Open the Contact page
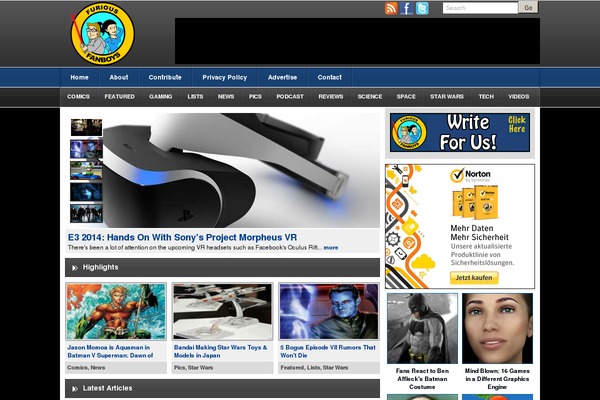Viewport: 600px width, 400px height. click(329, 78)
